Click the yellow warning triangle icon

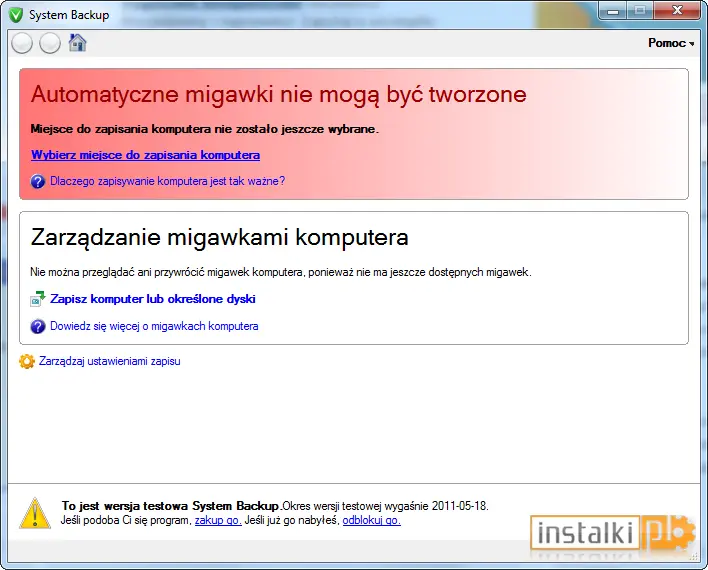pyautogui.click(x=35, y=513)
